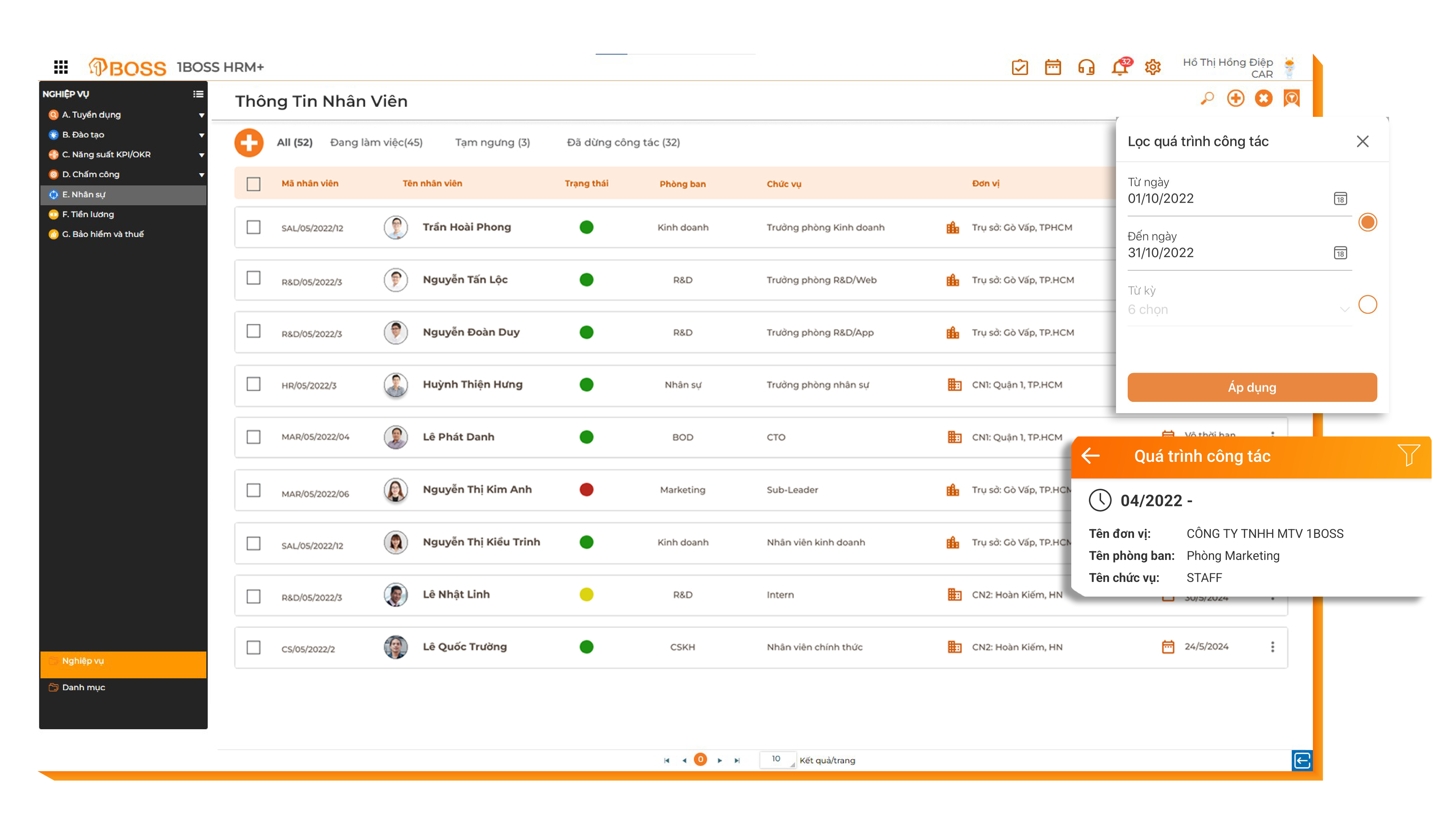Click the search magnifier icon

1207,98
